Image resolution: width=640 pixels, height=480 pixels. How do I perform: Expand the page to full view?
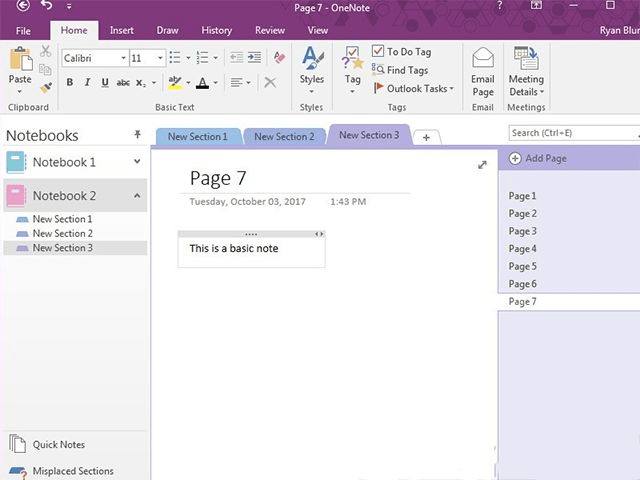tap(482, 165)
